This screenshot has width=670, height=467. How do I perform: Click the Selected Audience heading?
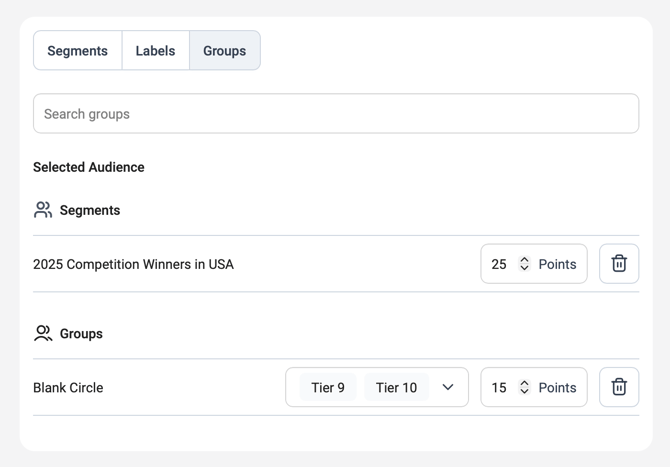tap(89, 167)
